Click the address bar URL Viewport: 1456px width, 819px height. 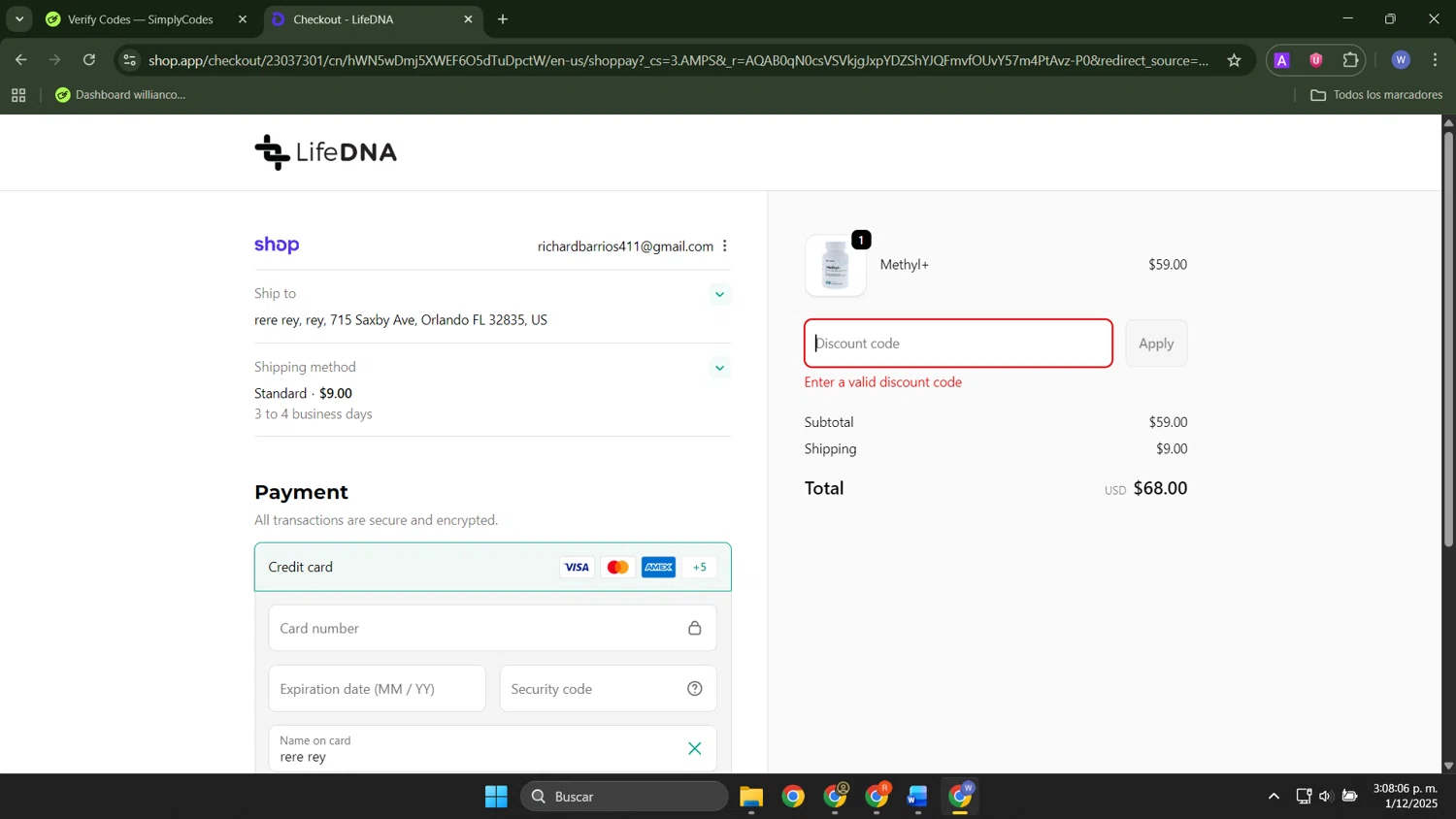(x=678, y=60)
